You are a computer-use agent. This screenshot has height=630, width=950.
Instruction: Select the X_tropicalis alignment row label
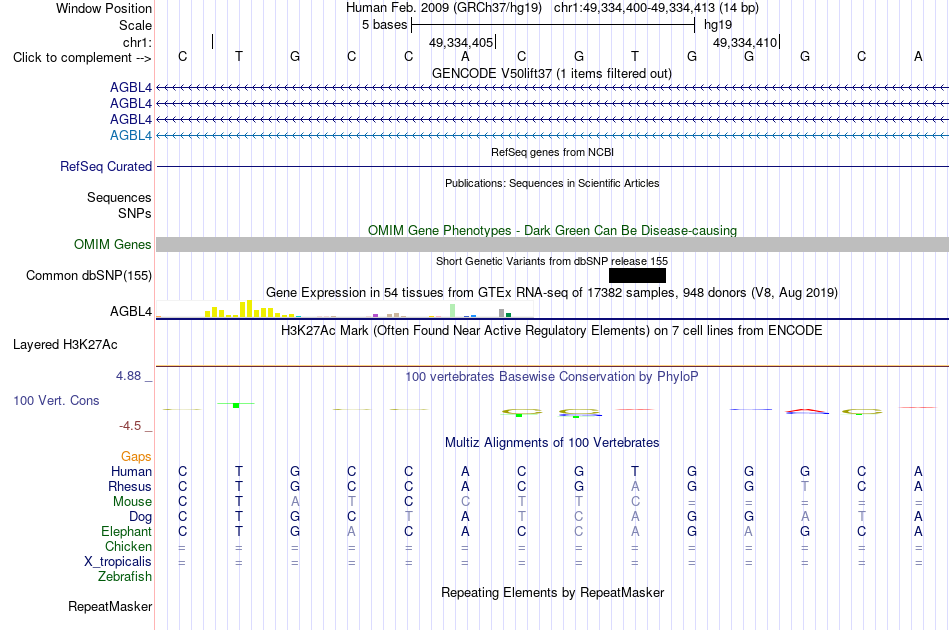118,562
